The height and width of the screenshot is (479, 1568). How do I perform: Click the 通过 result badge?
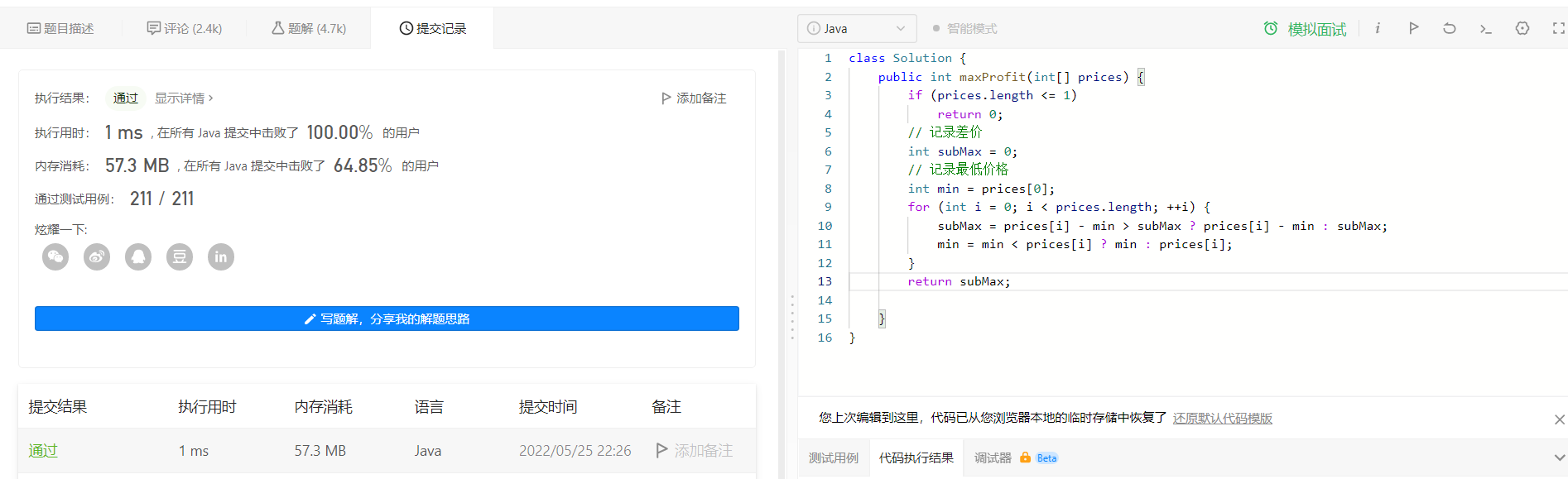[x=126, y=98]
